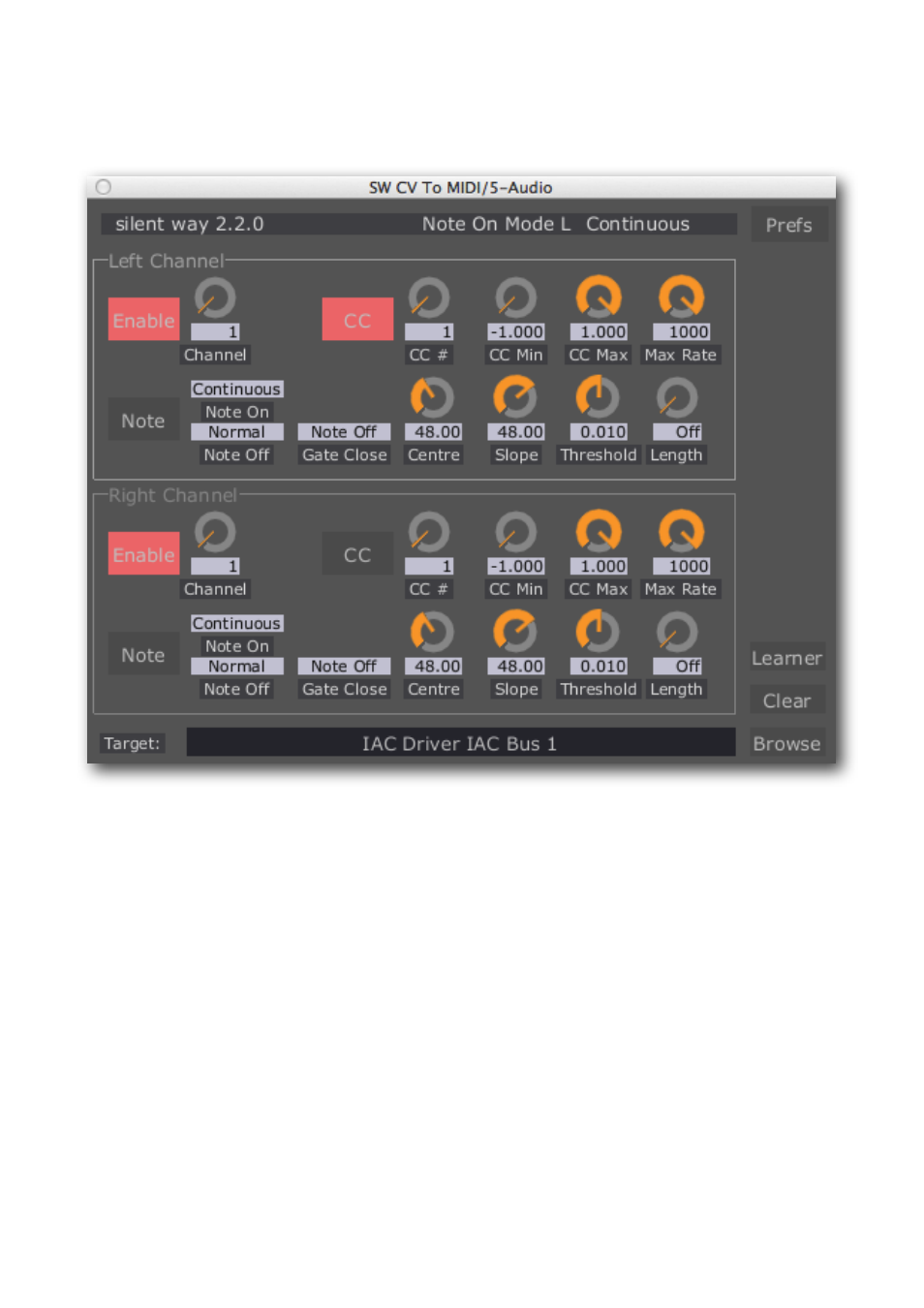Click the Left Channel Threshold knob
This screenshot has height=1308, width=924.
[x=598, y=398]
